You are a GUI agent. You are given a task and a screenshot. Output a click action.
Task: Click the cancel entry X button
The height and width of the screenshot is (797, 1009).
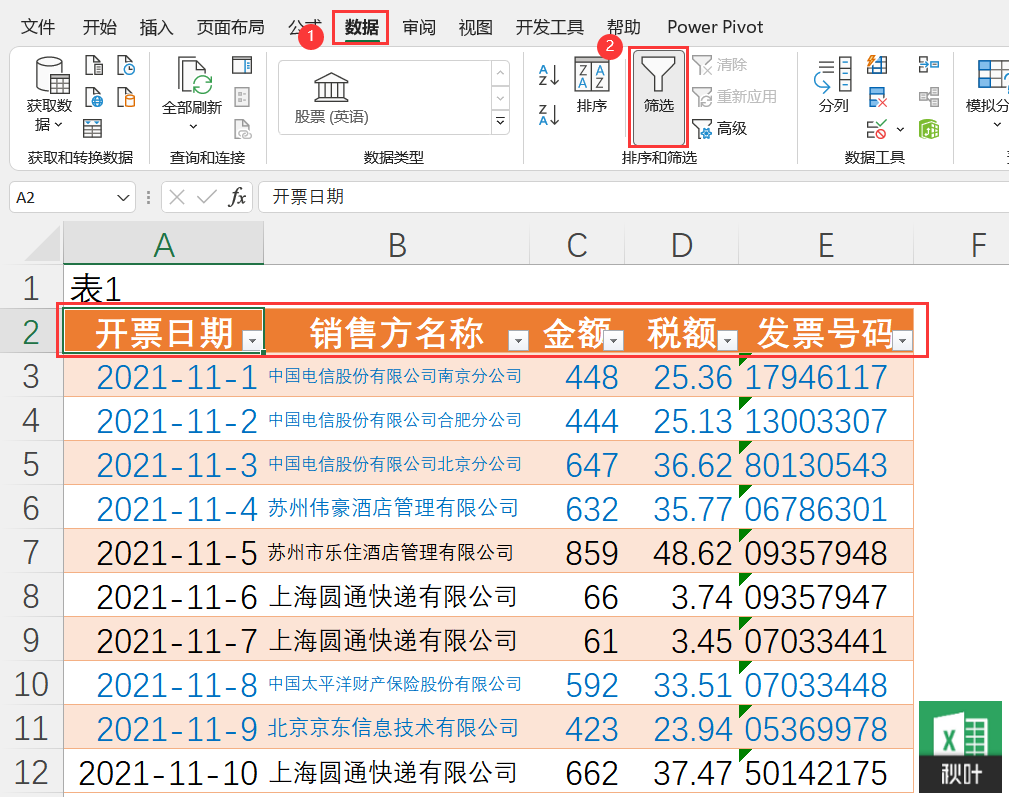click(177, 197)
